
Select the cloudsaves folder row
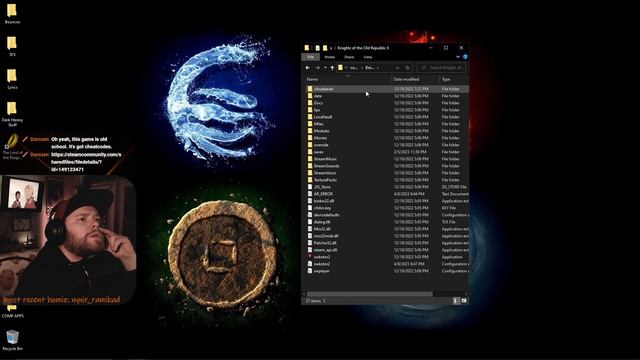387,89
